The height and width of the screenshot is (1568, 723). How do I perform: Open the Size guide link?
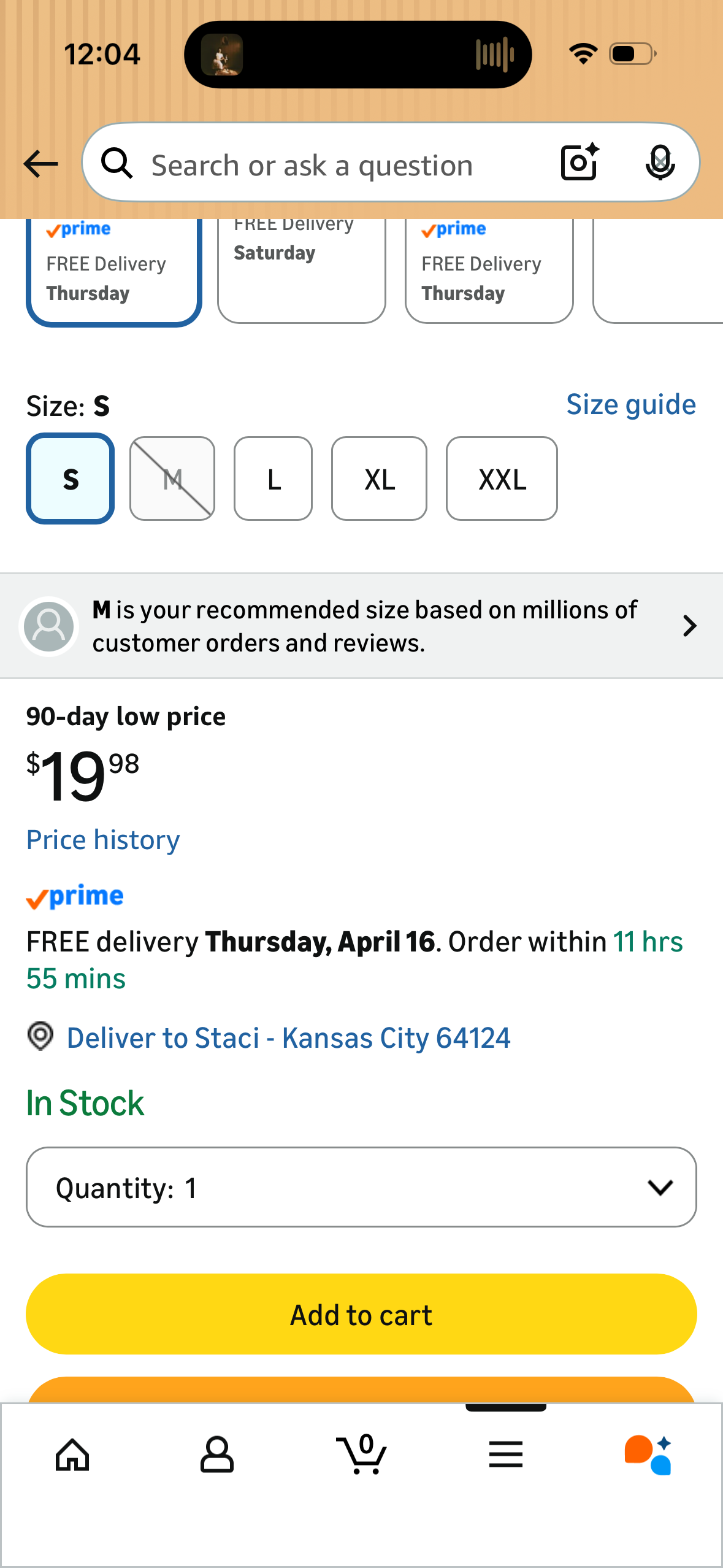[x=631, y=405]
